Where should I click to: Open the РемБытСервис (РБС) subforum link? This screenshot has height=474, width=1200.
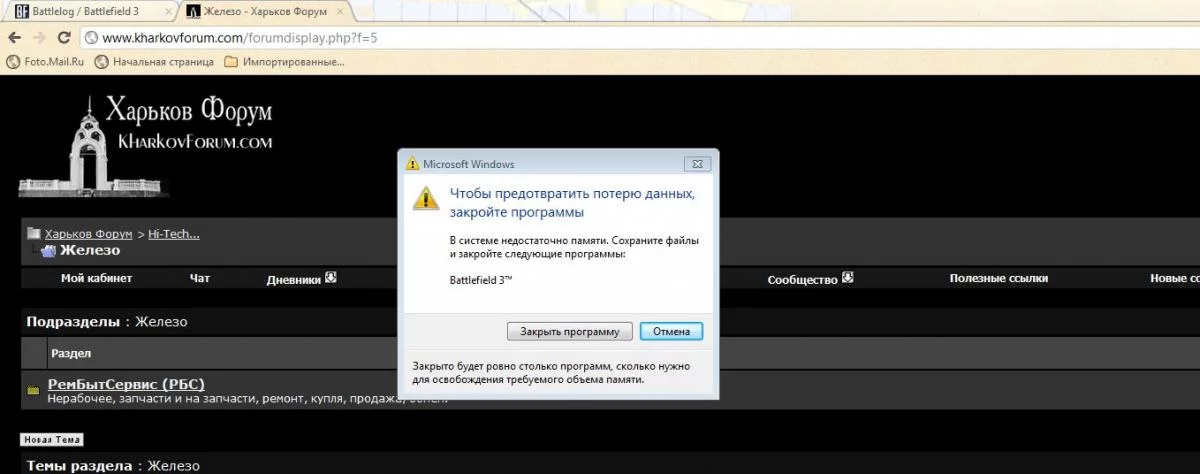click(x=126, y=384)
